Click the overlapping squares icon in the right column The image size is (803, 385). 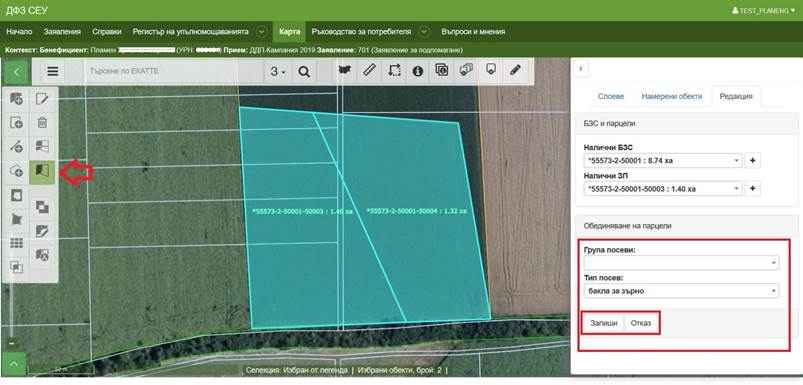click(42, 207)
